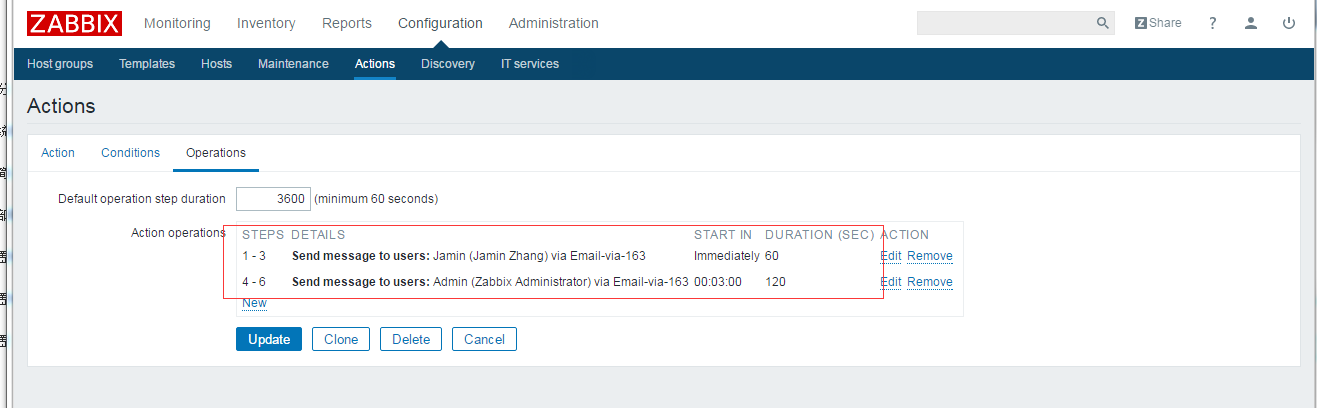Screen dimensions: 1317x408
Task: Add a New action operation
Action: click(254, 303)
